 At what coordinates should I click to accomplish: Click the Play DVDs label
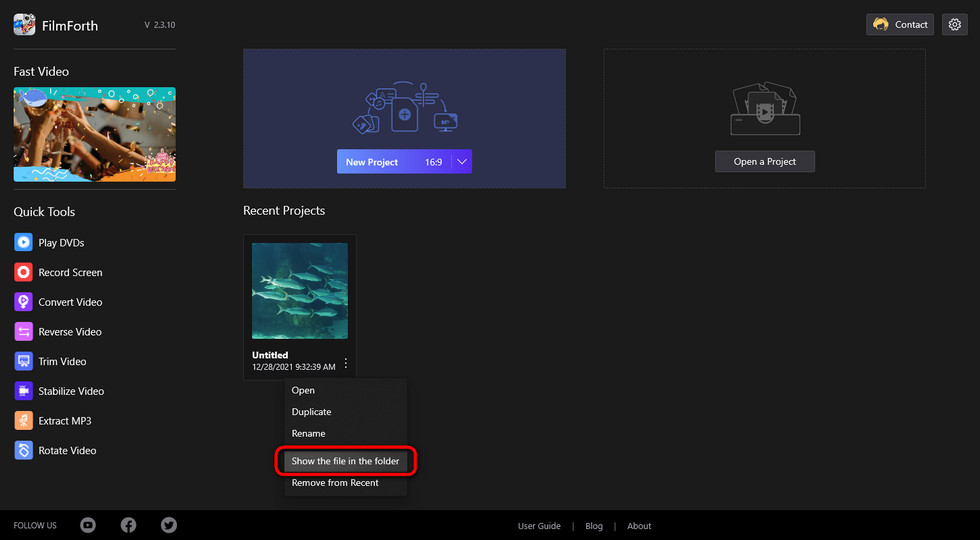tap(61, 242)
